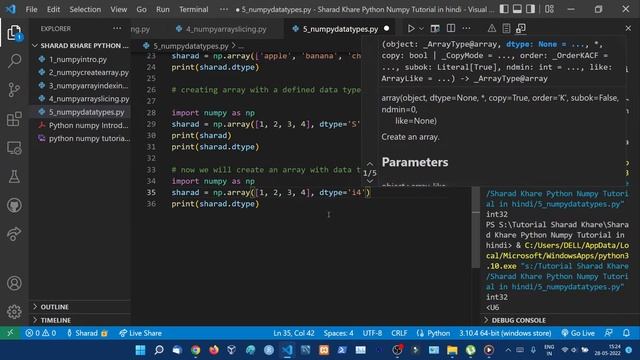Open the Explorer view in activity bar
This screenshot has height=360, width=640.
[x=14, y=33]
